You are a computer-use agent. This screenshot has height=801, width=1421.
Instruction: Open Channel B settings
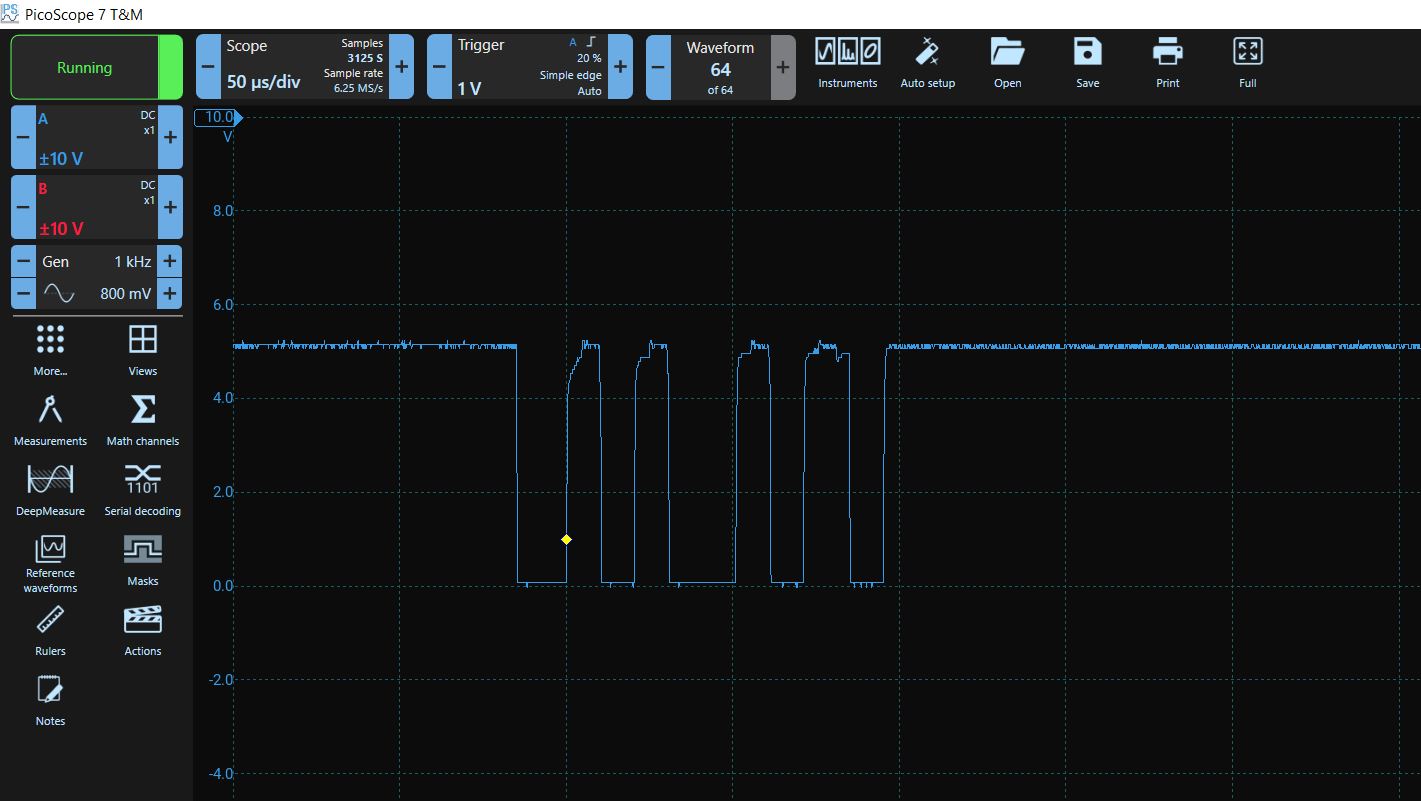[x=96, y=207]
